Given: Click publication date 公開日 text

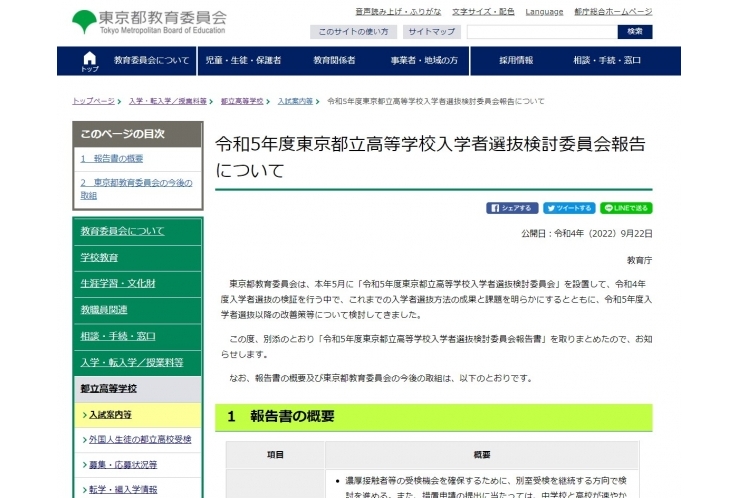Looking at the screenshot, I should coord(587,234).
